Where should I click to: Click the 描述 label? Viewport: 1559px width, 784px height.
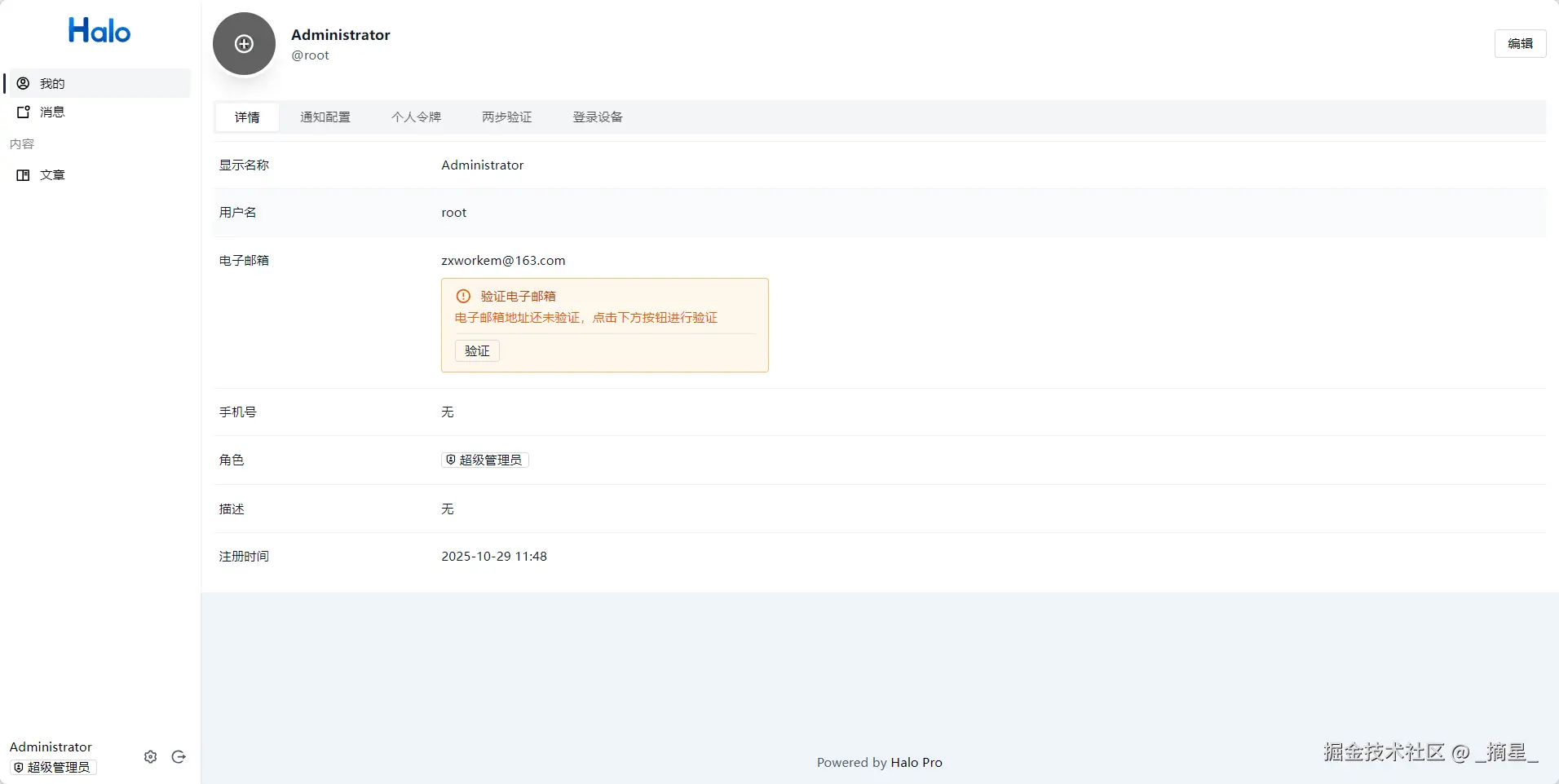232,509
